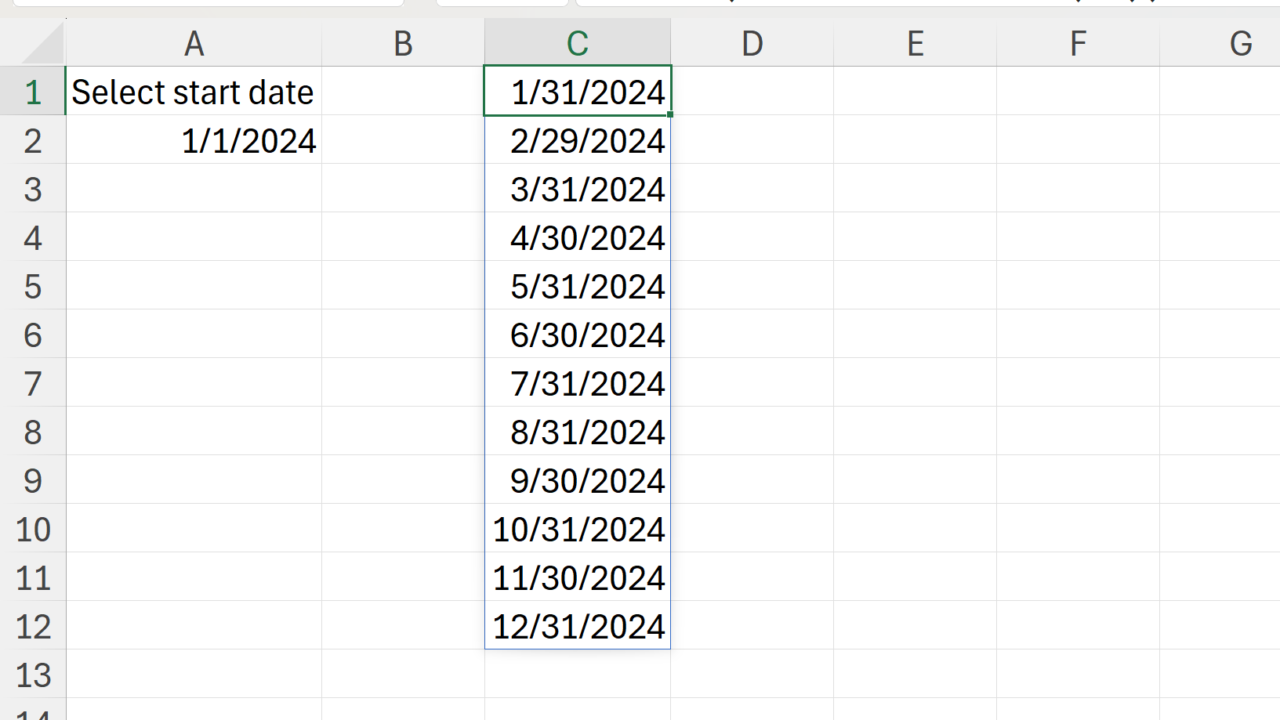Click the 6/30/2024 date cell
Screen dimensions: 1280x720
[587, 335]
